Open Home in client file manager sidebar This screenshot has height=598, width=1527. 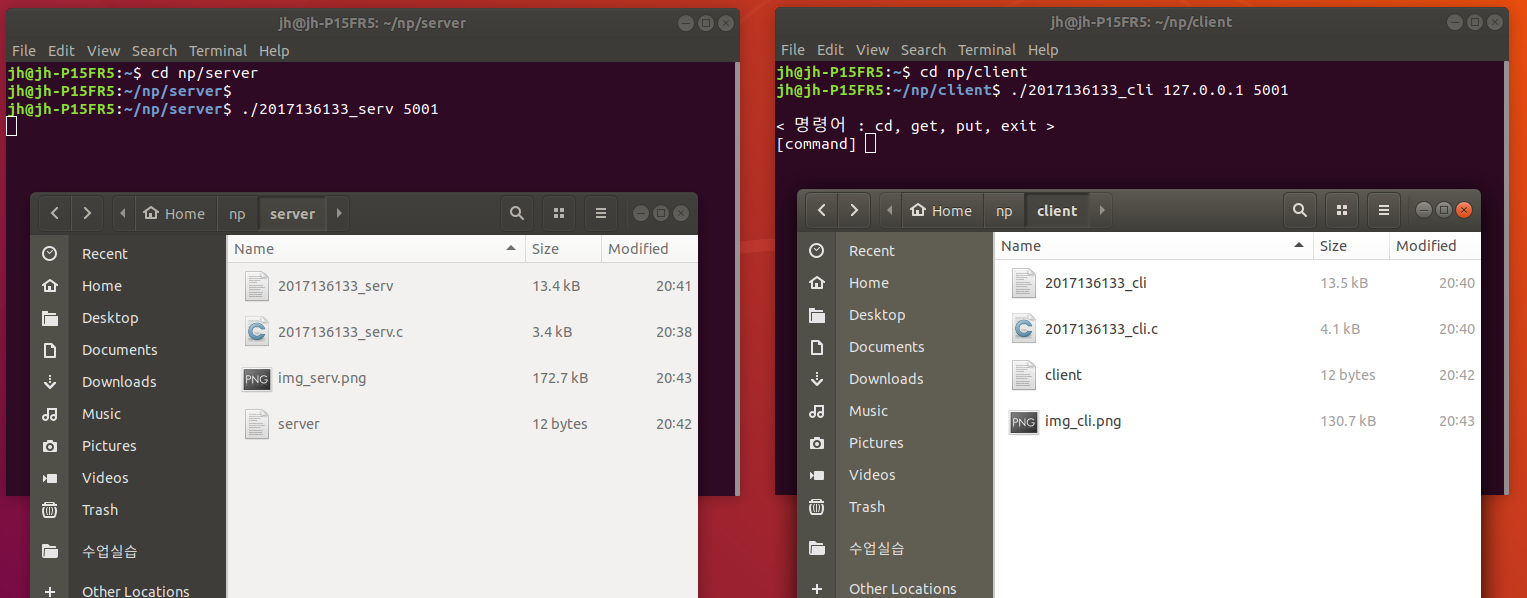895,283
